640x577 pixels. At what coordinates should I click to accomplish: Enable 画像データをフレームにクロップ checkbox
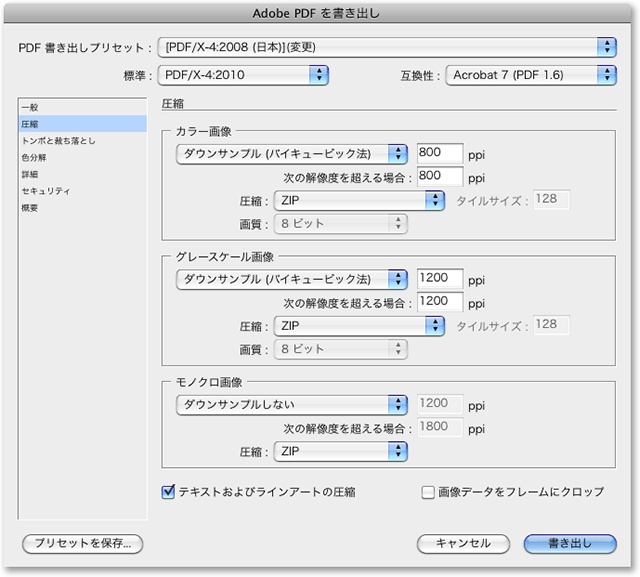(428, 492)
